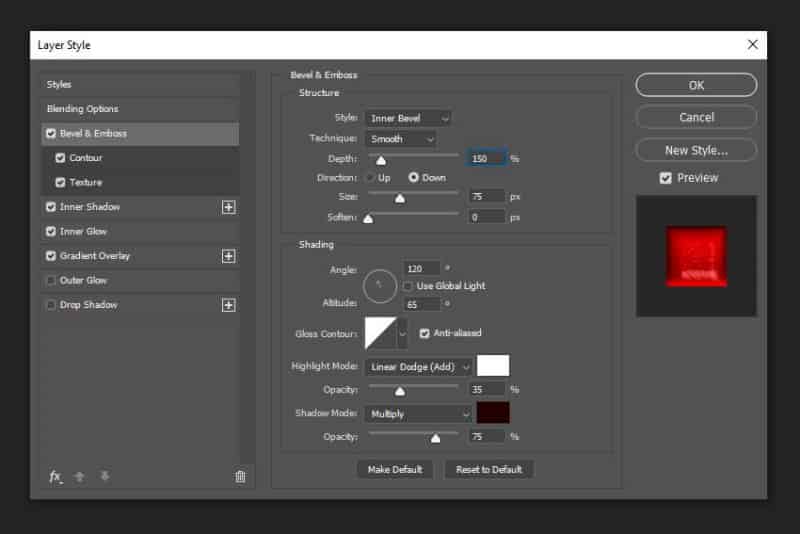Viewport: 800px width, 534px height.
Task: Click the white highlight color swatch
Action: [493, 366]
